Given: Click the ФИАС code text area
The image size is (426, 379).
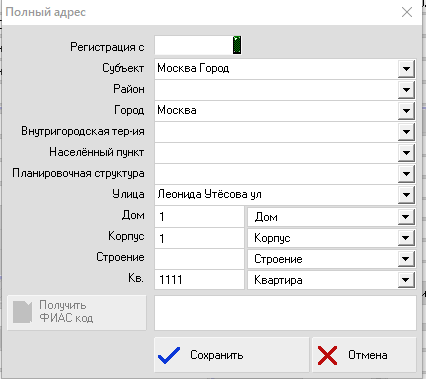Looking at the screenshot, I should pyautogui.click(x=285, y=313).
